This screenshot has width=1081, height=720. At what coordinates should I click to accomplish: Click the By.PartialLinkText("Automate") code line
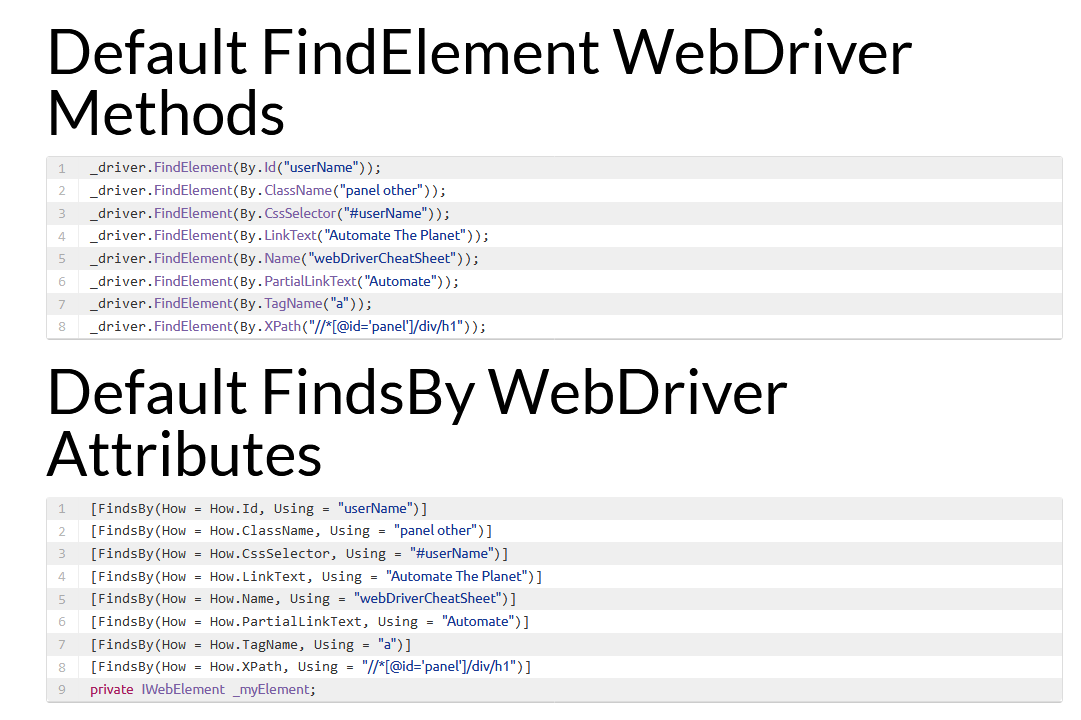coord(274,281)
